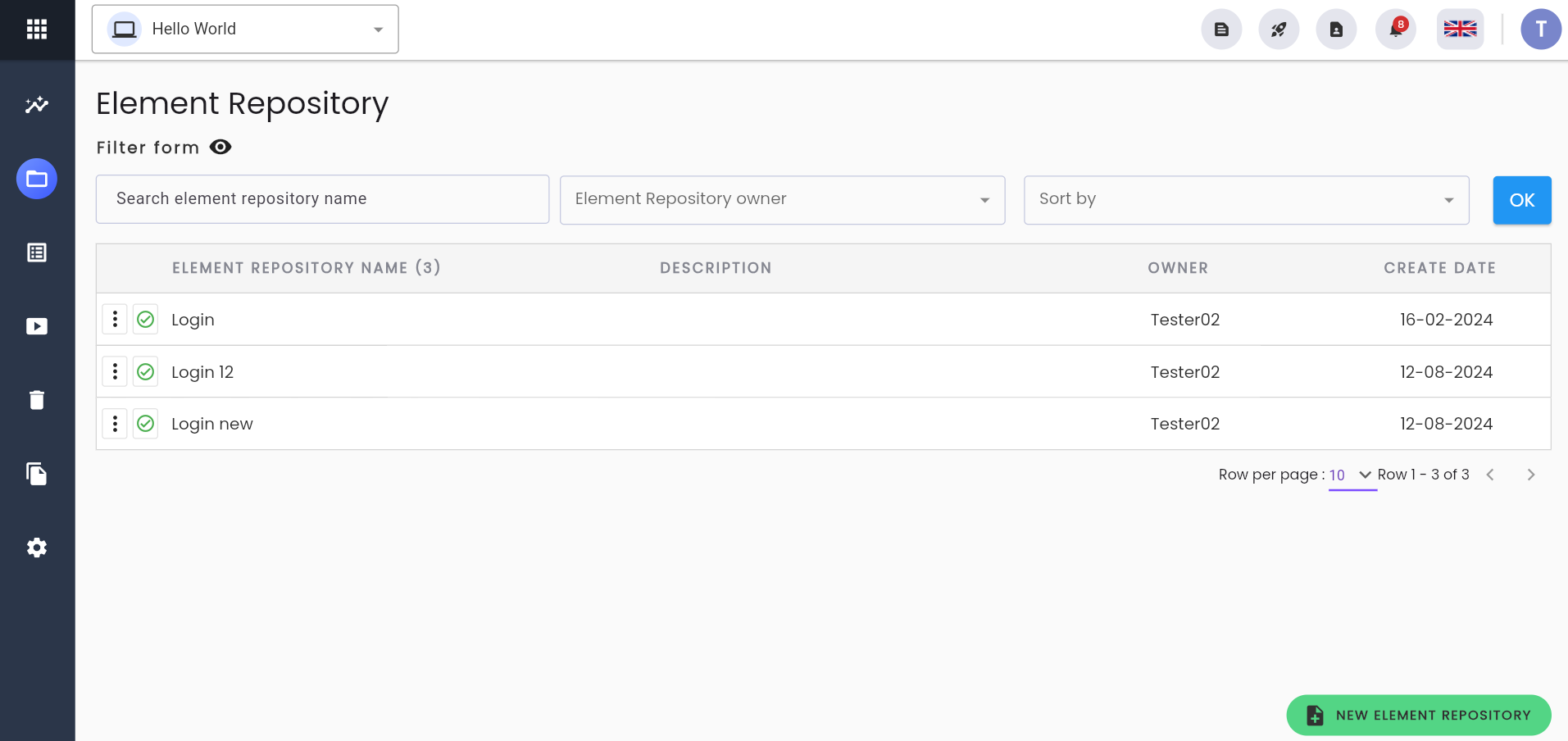Open the list view sidebar icon
1568x741 pixels.
pyautogui.click(x=37, y=252)
